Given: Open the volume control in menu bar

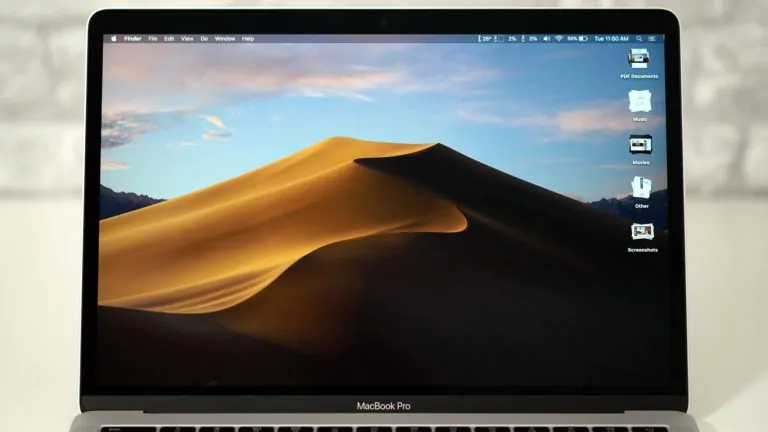Looking at the screenshot, I should [547, 39].
